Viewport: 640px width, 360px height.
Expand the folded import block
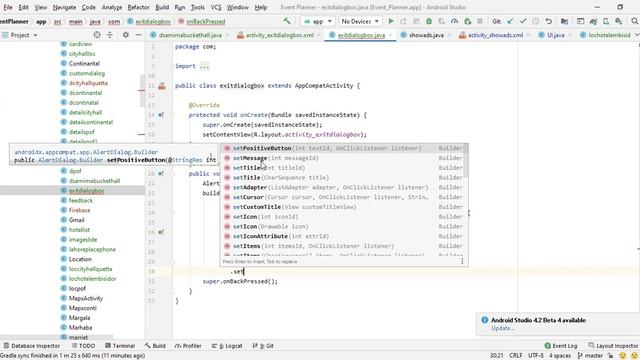[204, 66]
